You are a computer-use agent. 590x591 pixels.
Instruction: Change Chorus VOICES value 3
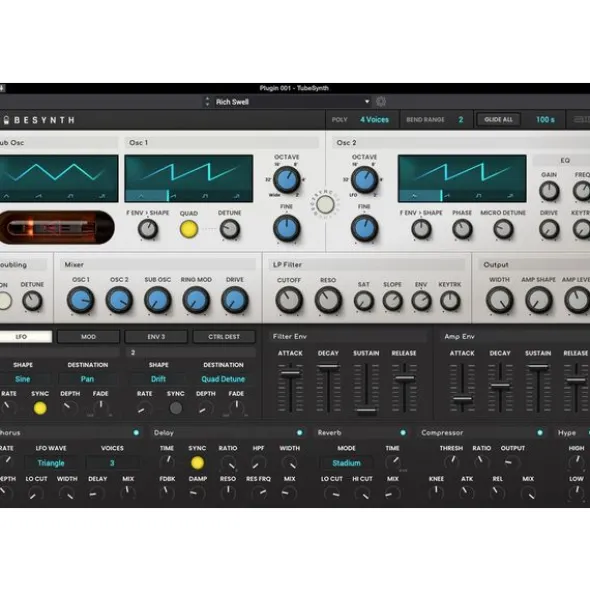click(x=112, y=463)
